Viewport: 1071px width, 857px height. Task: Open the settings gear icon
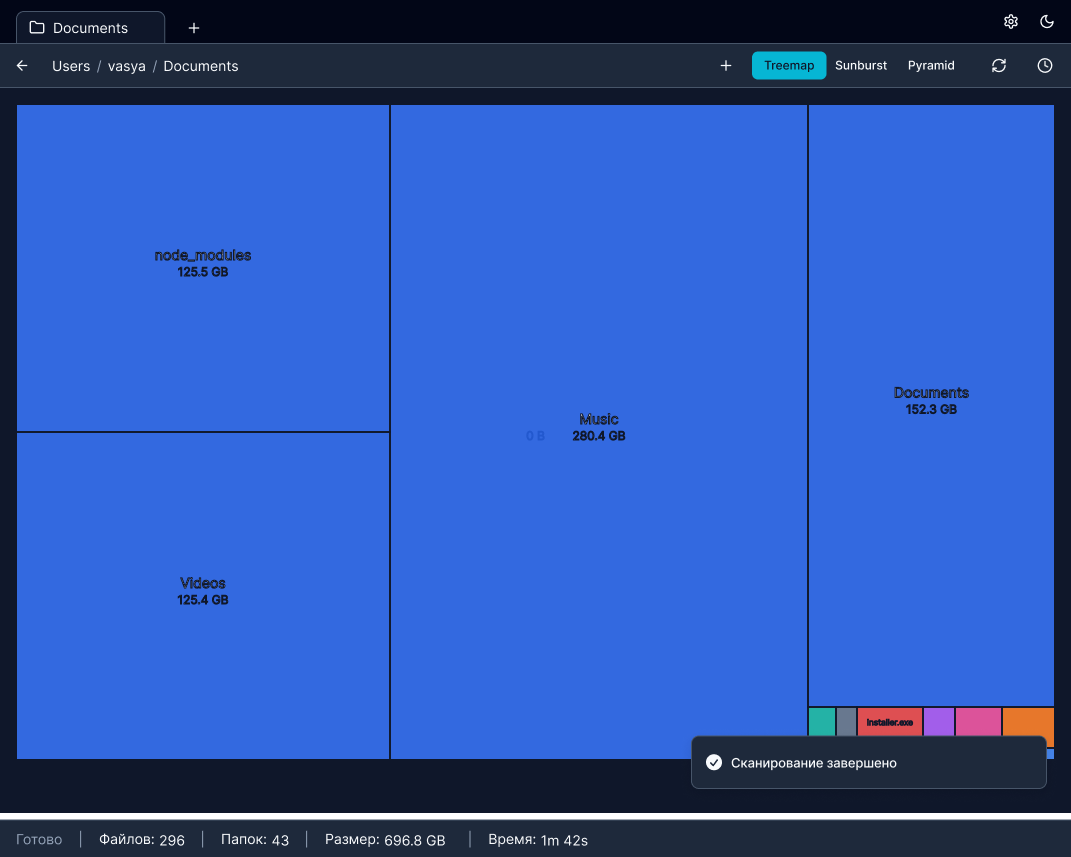pos(1011,21)
